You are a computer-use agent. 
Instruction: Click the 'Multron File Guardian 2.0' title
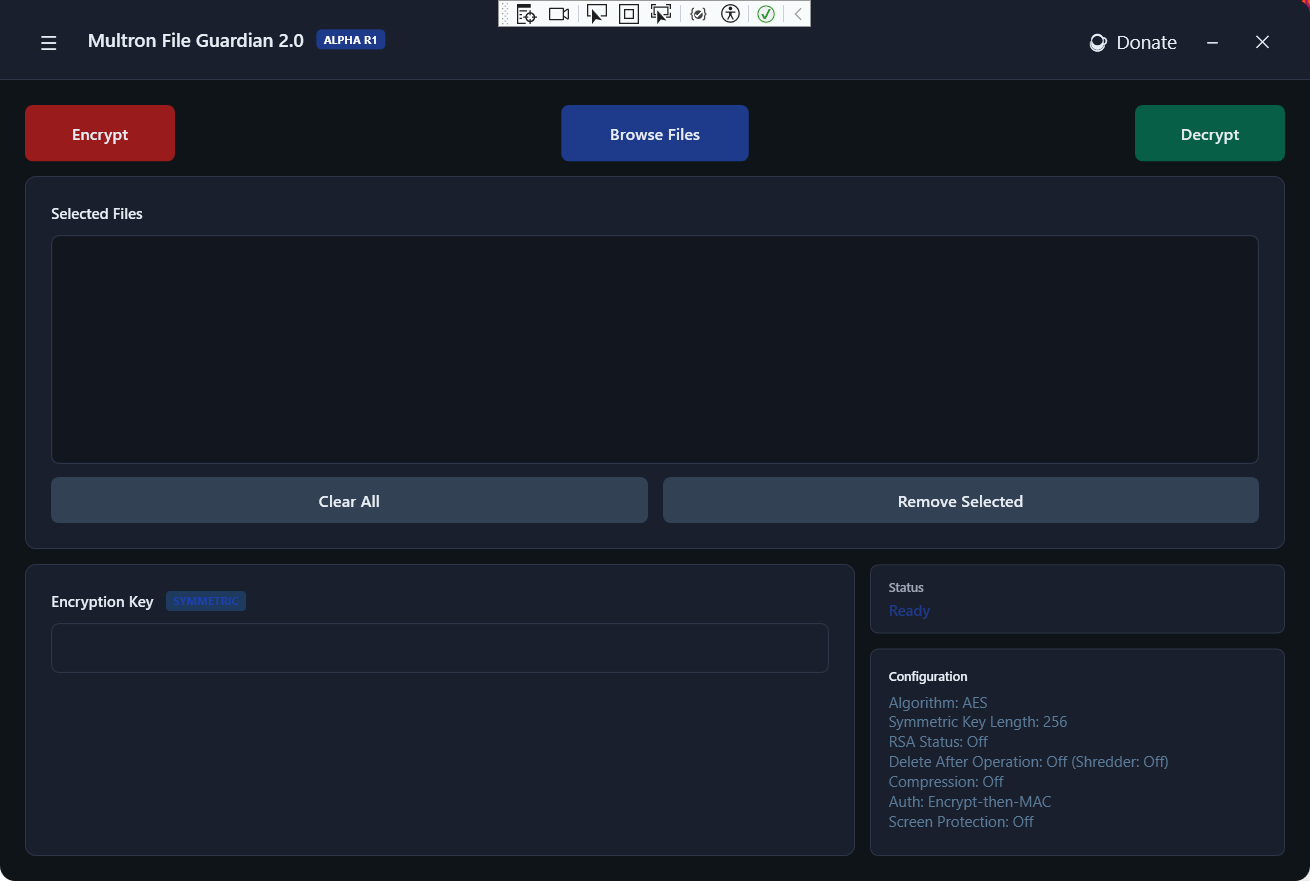[x=196, y=41]
